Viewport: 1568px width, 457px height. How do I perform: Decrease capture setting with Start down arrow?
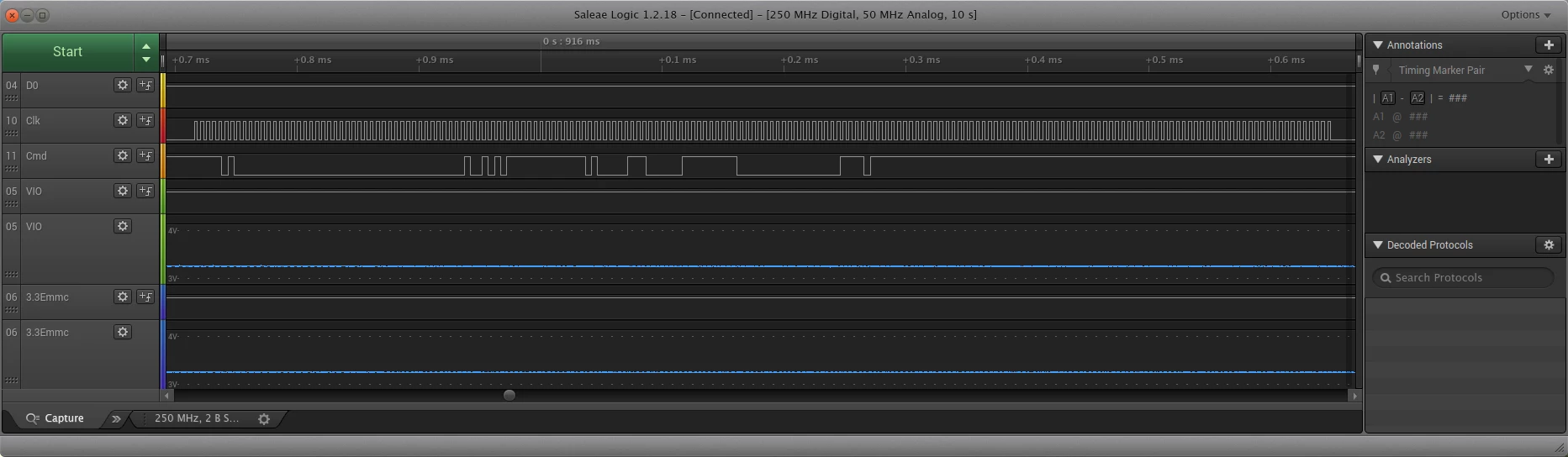coord(146,59)
